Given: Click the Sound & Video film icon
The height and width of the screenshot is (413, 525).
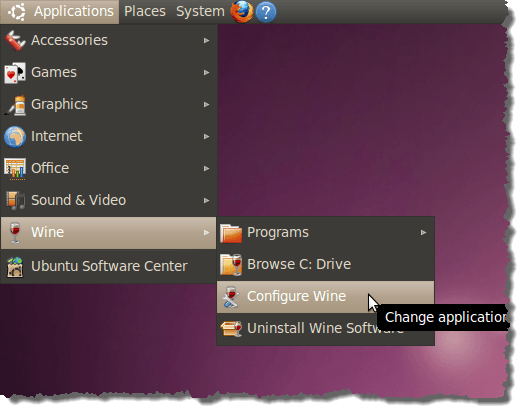Looking at the screenshot, I should point(15,201).
